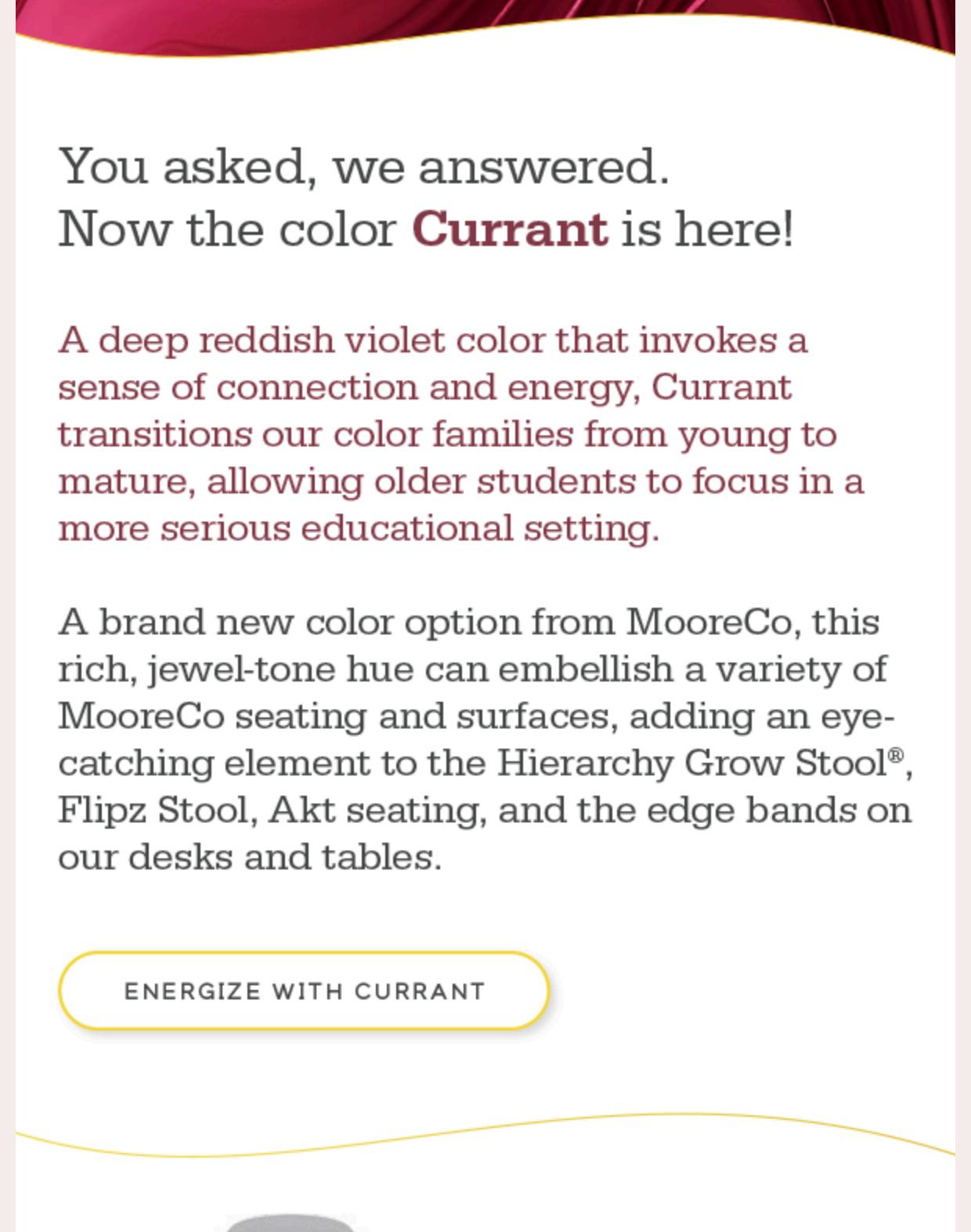Click the 'Now the color' headline text
971x1232 pixels.
pyautogui.click(x=227, y=229)
